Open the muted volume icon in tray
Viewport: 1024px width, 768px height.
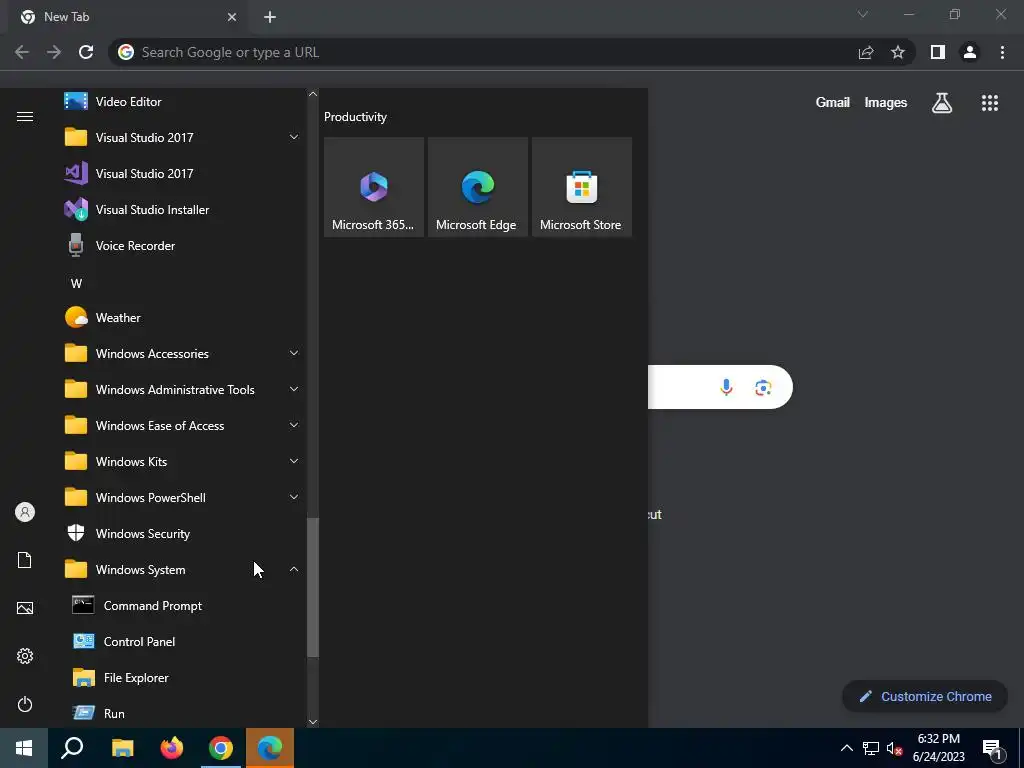895,748
